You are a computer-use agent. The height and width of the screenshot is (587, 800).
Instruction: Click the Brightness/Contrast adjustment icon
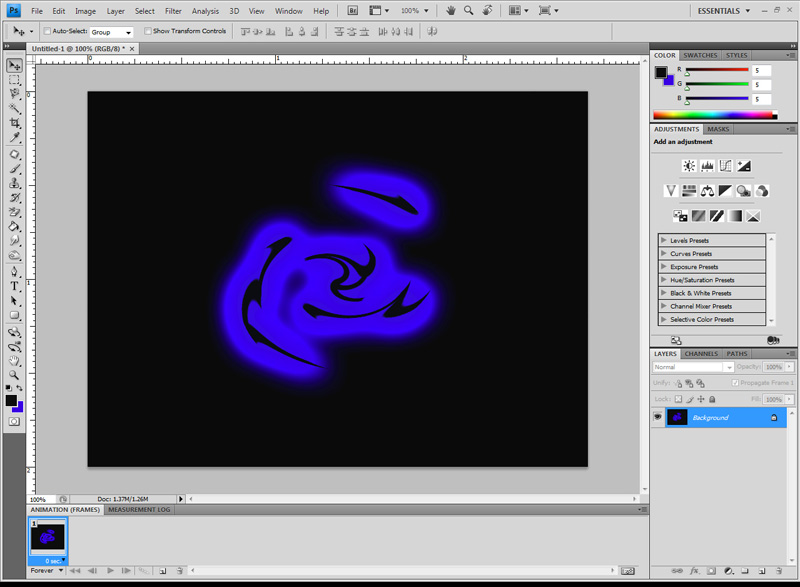tap(689, 166)
